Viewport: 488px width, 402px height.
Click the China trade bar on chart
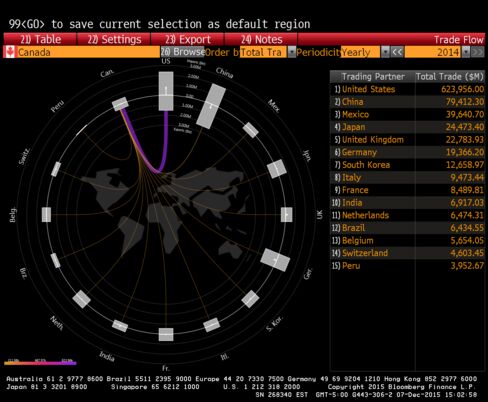pos(211,106)
